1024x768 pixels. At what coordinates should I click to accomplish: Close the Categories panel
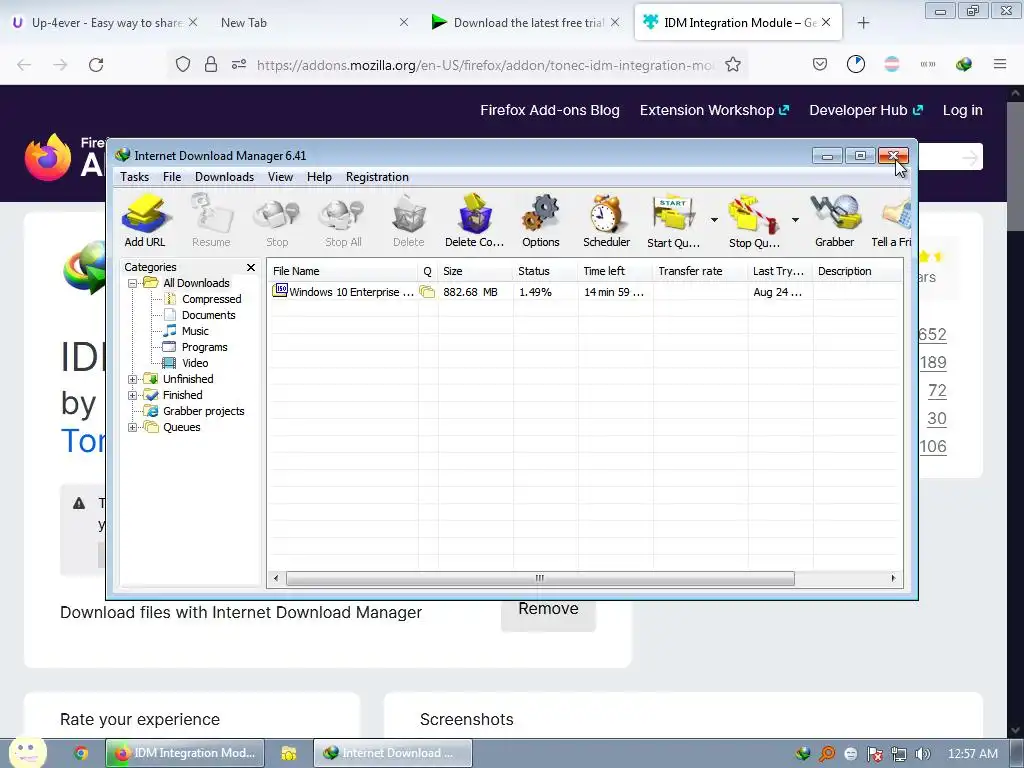click(251, 268)
